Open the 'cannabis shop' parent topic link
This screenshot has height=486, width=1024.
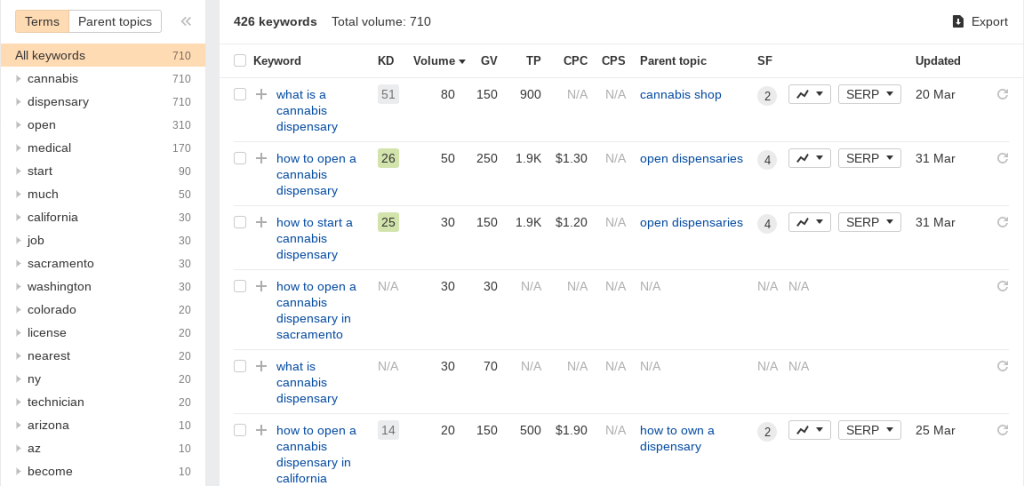click(680, 95)
